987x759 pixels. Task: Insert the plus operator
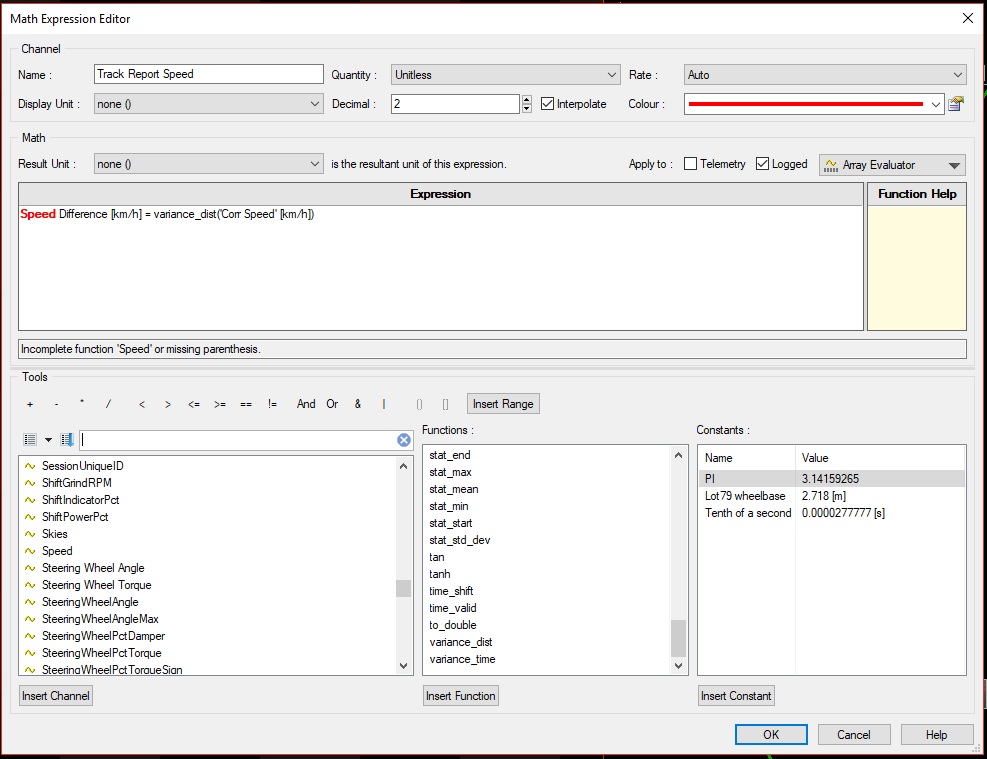[30, 404]
